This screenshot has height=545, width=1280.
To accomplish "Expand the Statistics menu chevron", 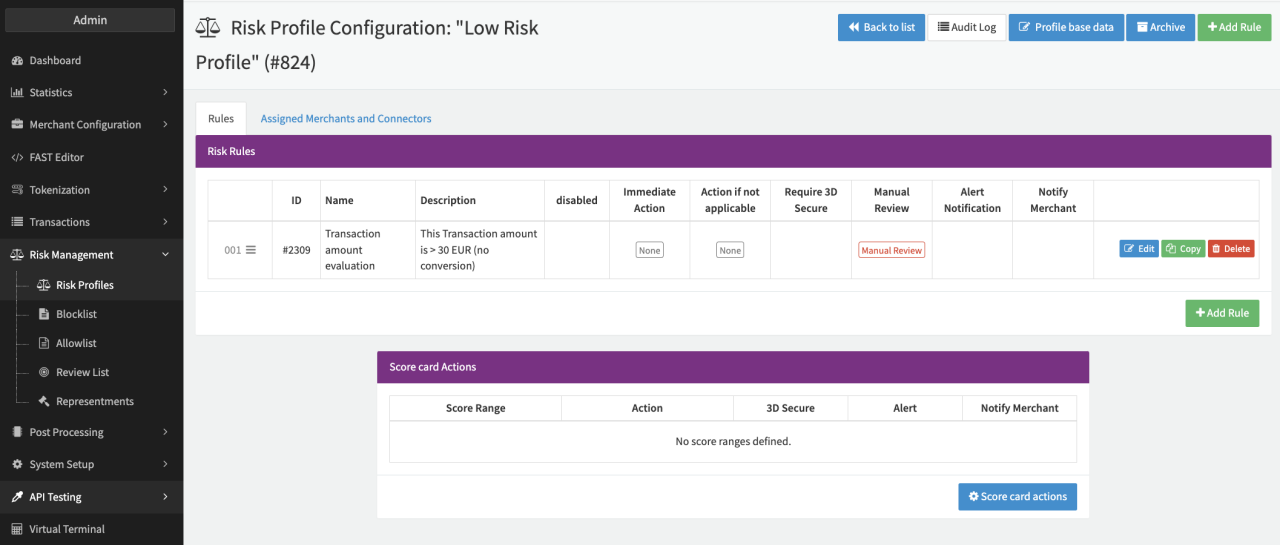I will tap(165, 93).
